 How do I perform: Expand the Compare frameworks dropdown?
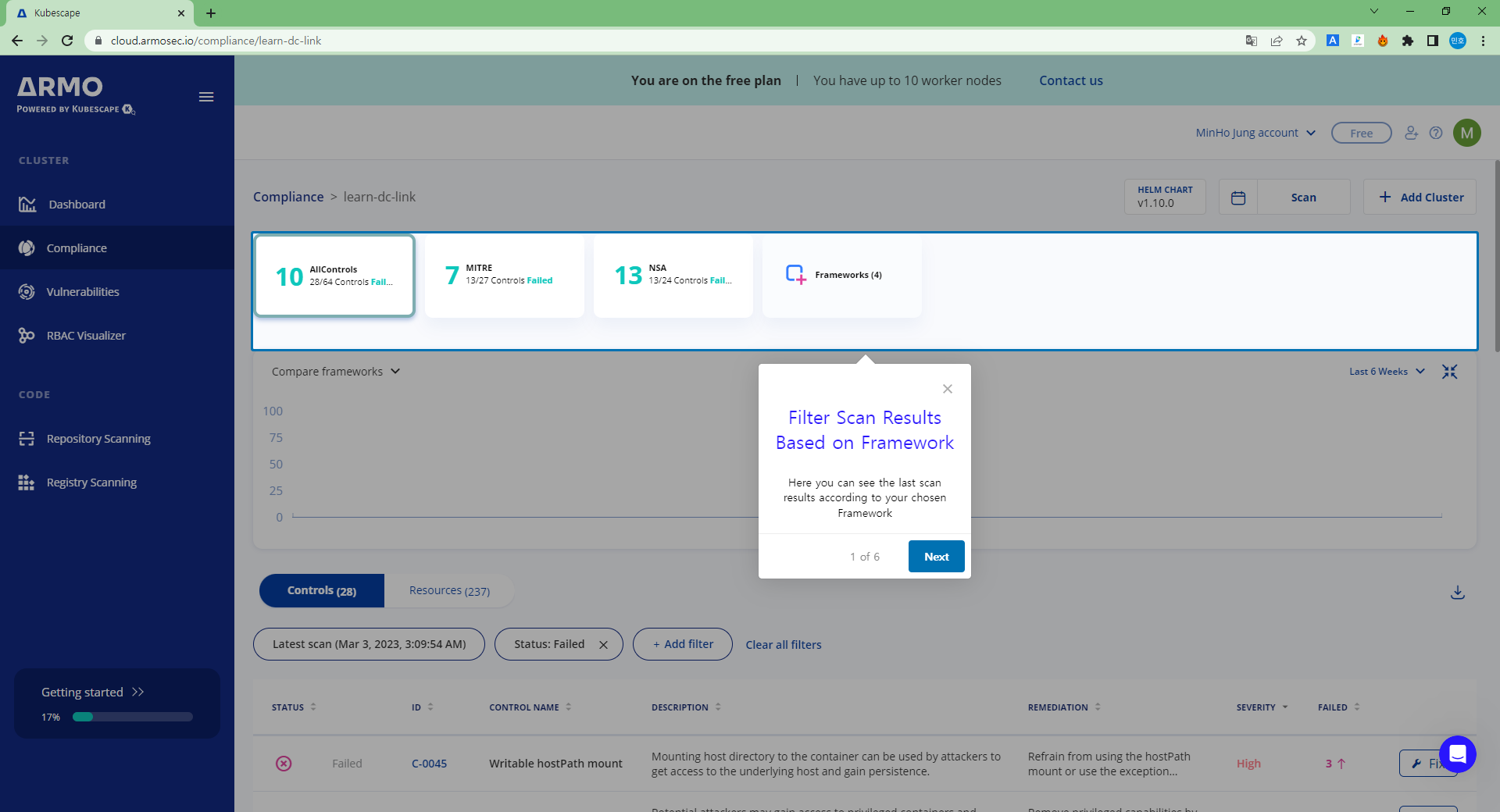(x=336, y=372)
